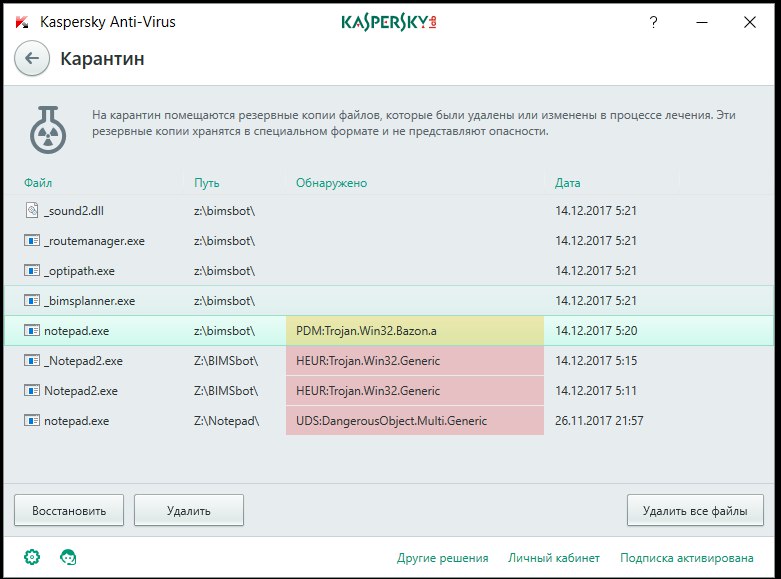The width and height of the screenshot is (781, 579).
Task: Sort by the Обнаружено column header
Action: click(x=332, y=183)
